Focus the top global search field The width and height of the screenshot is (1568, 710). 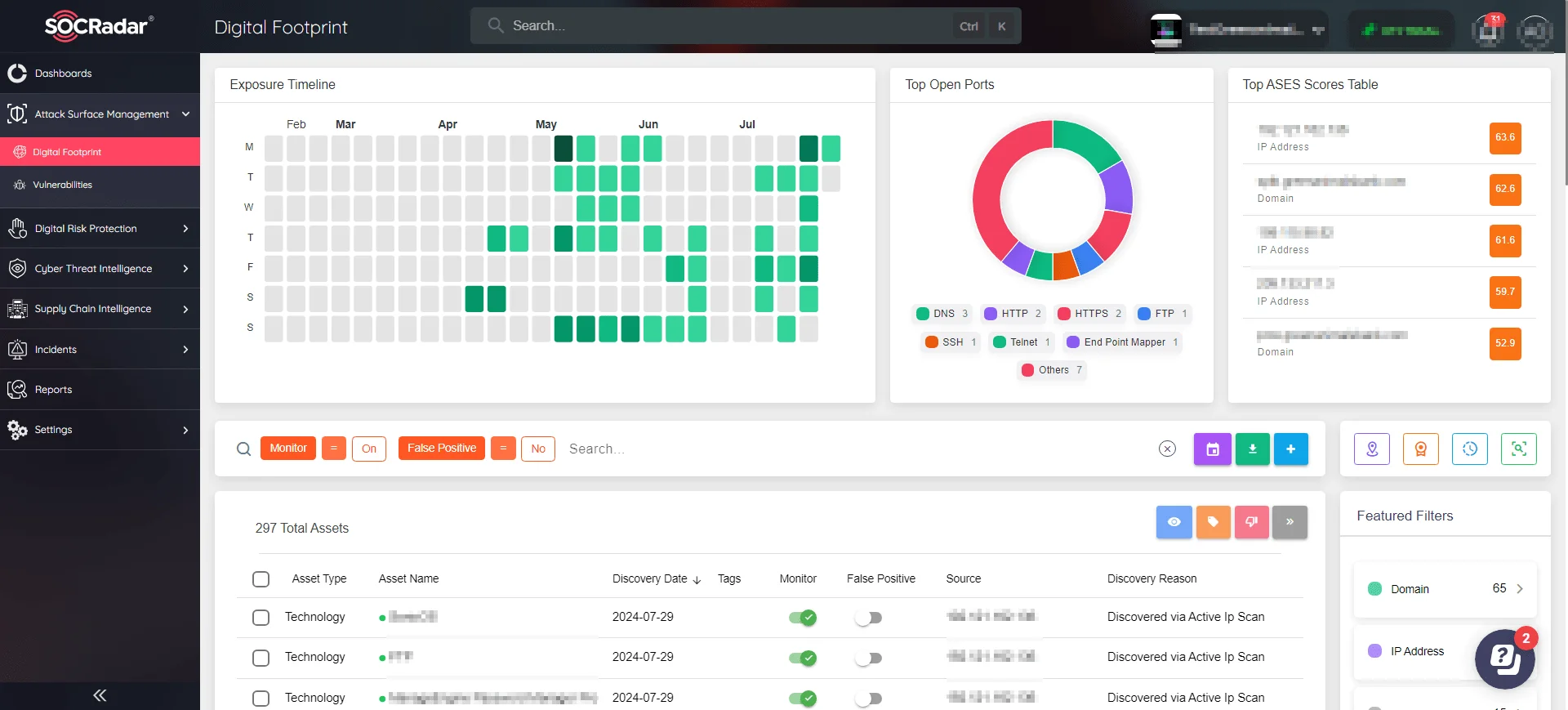click(x=745, y=26)
